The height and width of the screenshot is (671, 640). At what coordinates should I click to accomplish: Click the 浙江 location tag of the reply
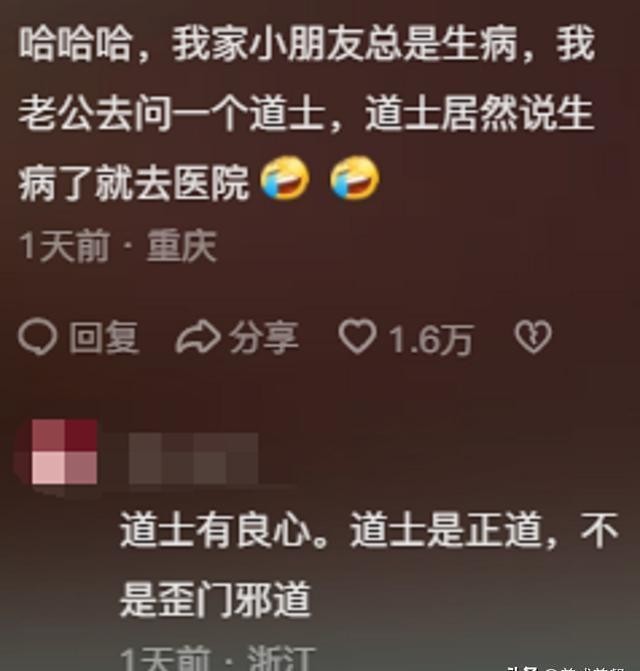[x=282, y=659]
